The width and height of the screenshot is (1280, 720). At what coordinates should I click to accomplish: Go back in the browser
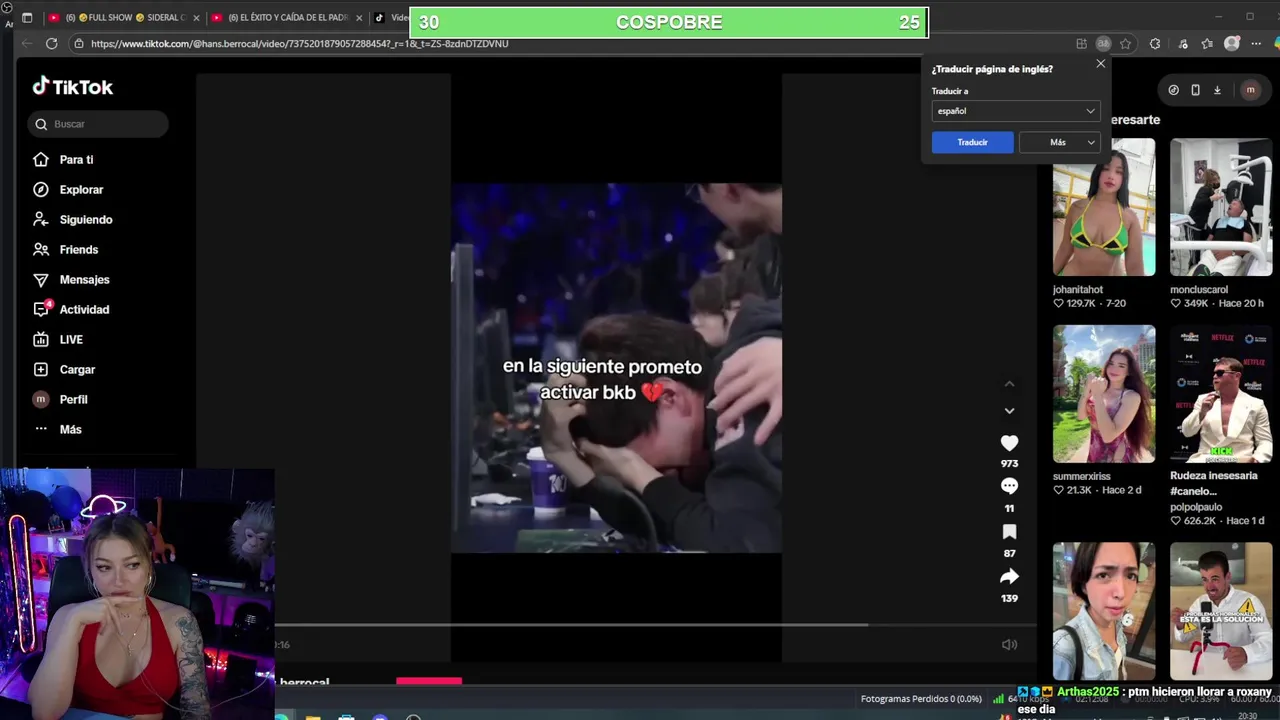(x=25, y=44)
